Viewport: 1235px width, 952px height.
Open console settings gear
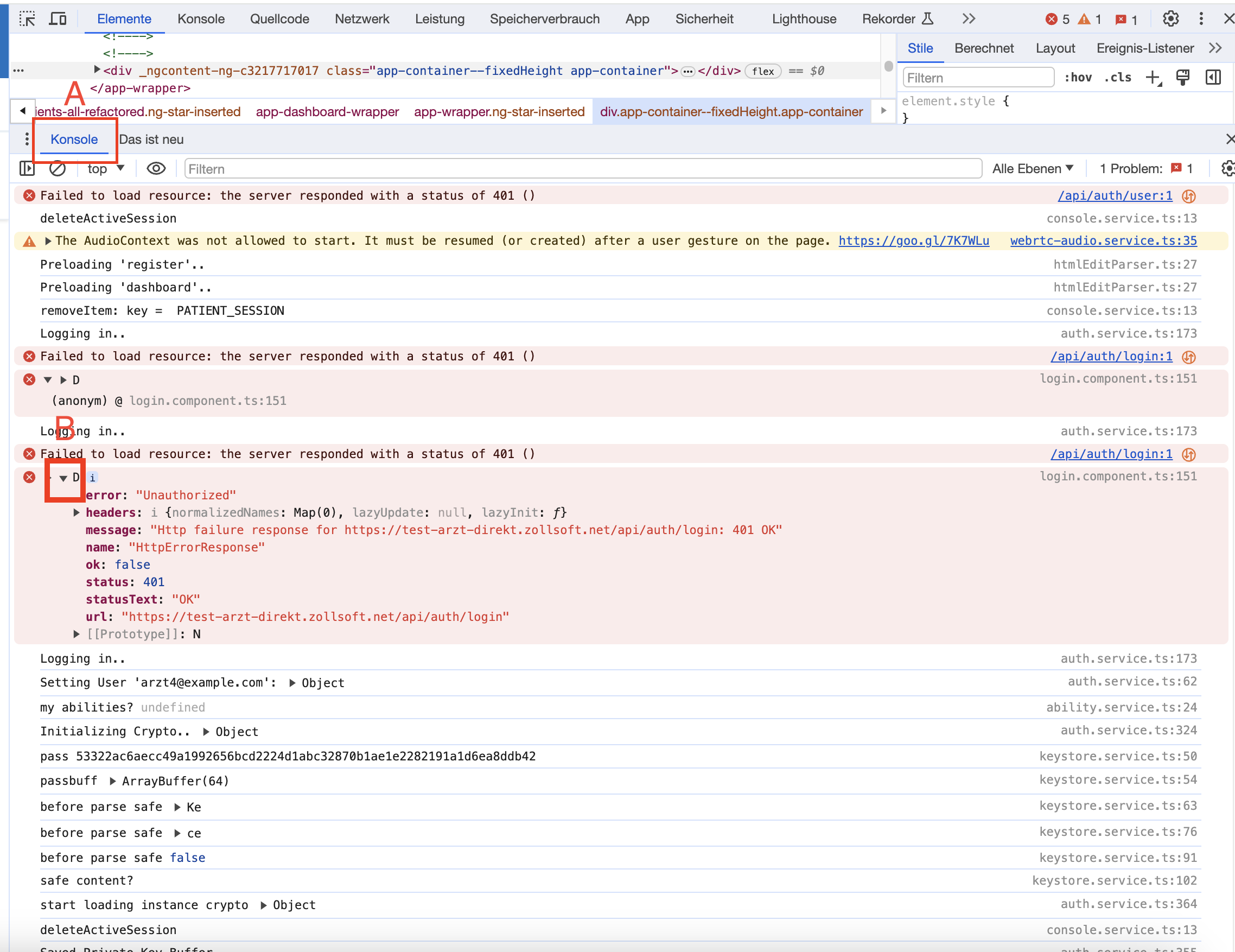point(1227,169)
